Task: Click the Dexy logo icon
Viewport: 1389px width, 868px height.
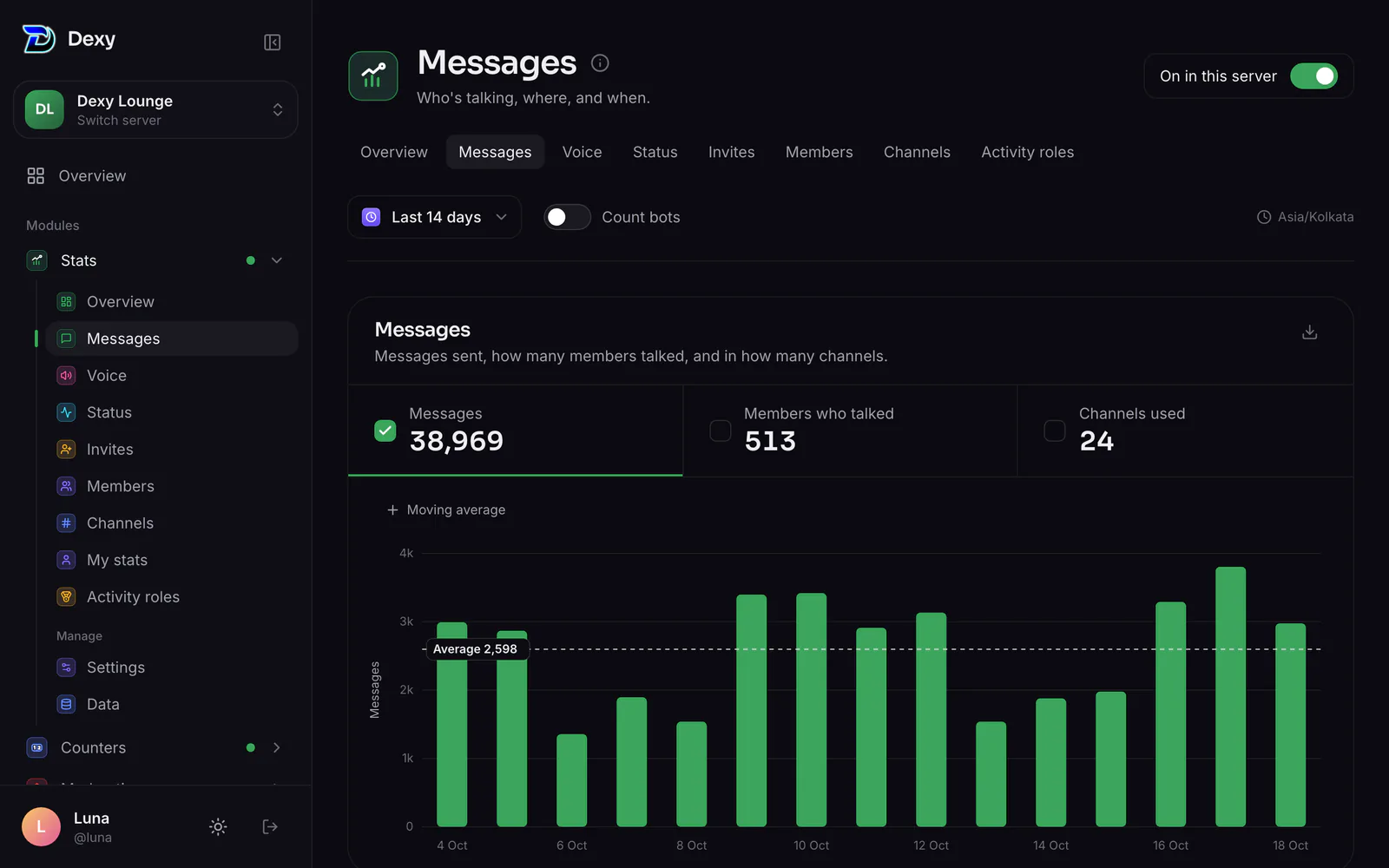Action: point(39,39)
